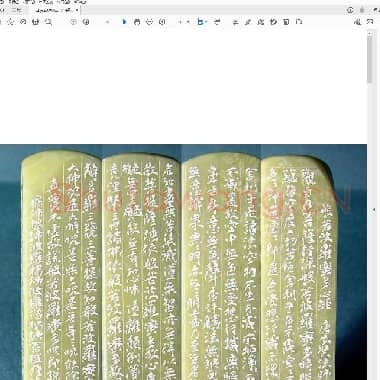380x380 pixels.
Task: Click the stamp tool icon
Action: pyautogui.click(x=273, y=22)
